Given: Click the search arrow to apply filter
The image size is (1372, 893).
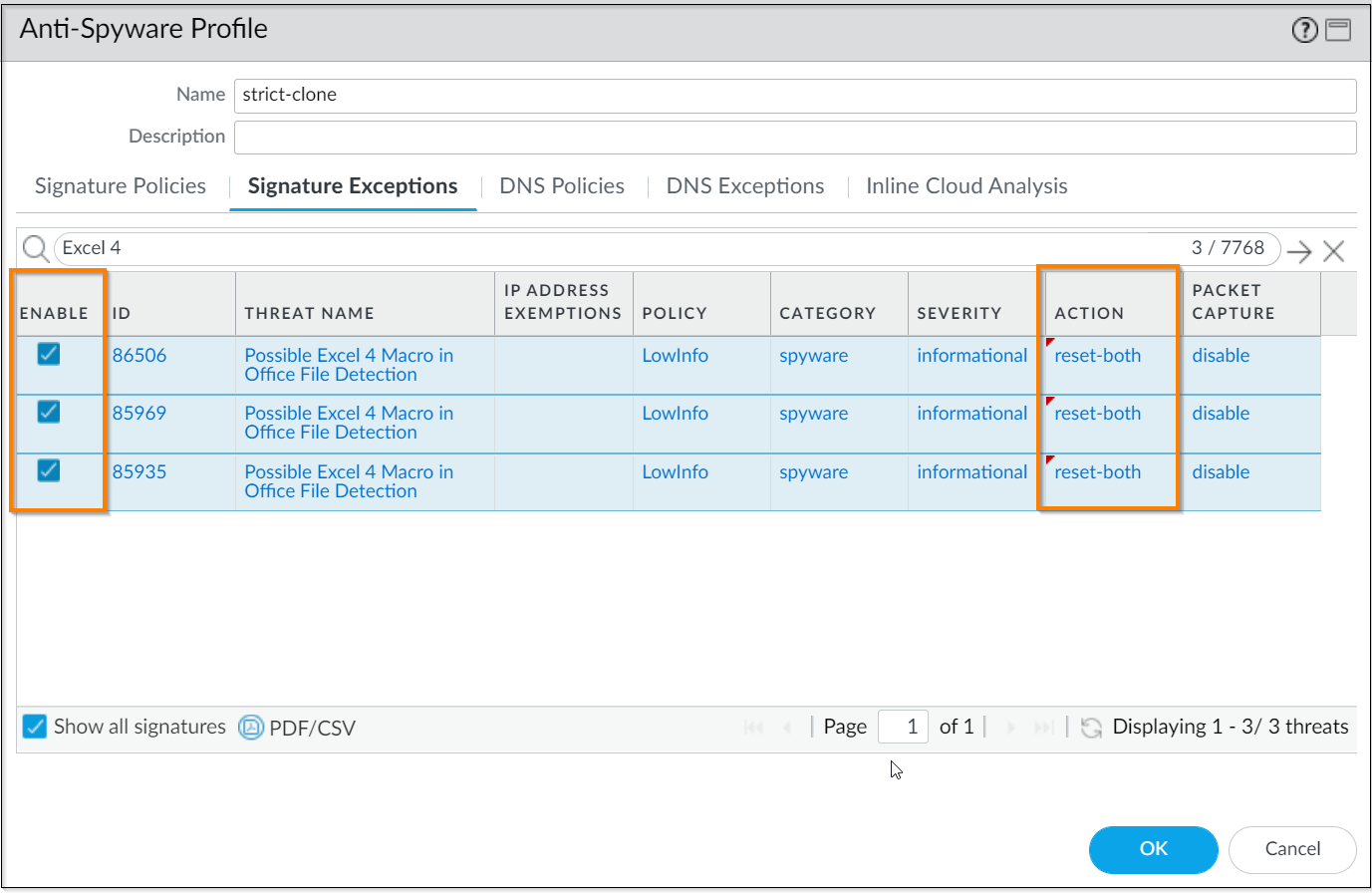Looking at the screenshot, I should (x=1298, y=251).
